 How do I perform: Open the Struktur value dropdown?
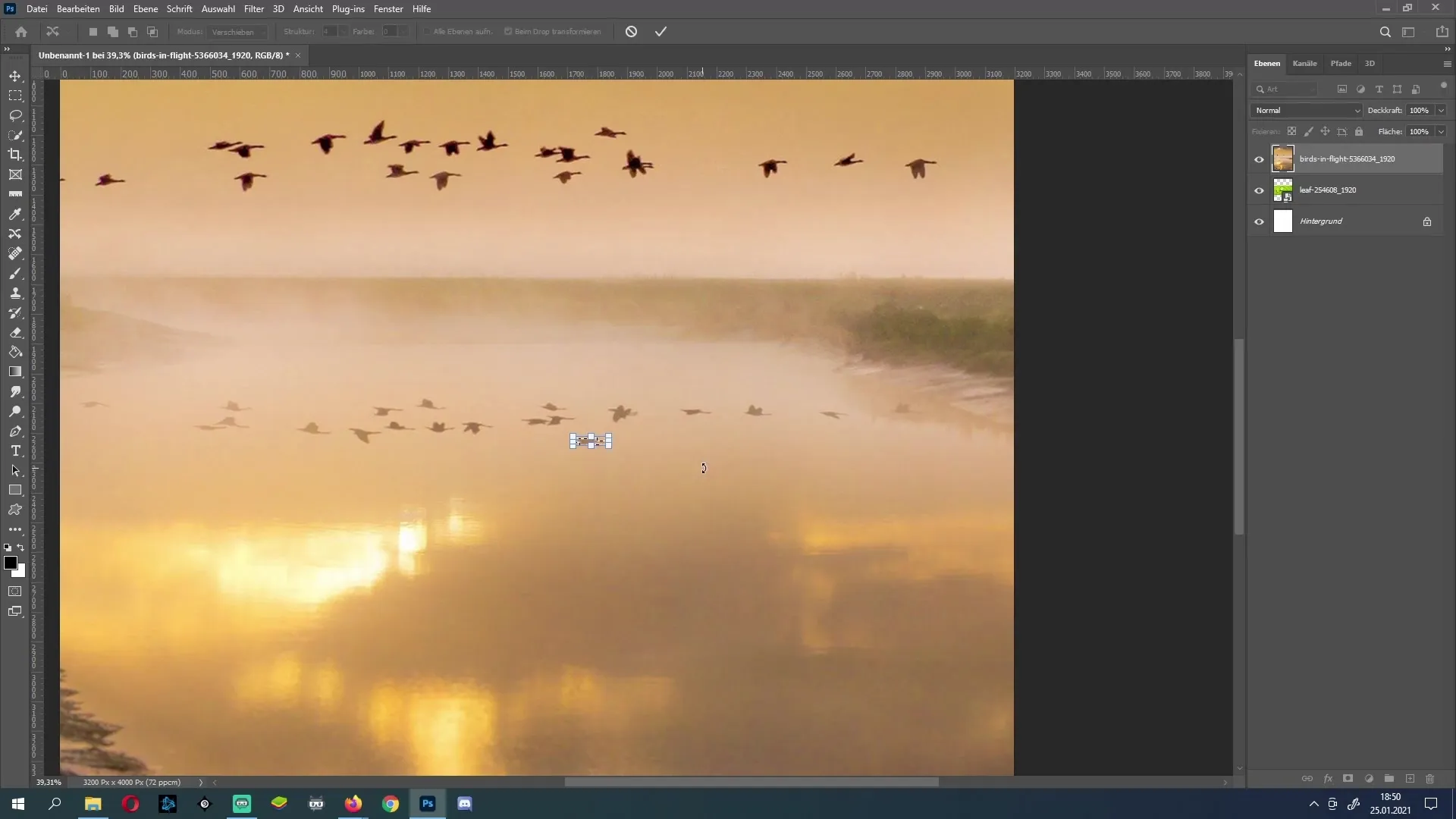(x=344, y=32)
